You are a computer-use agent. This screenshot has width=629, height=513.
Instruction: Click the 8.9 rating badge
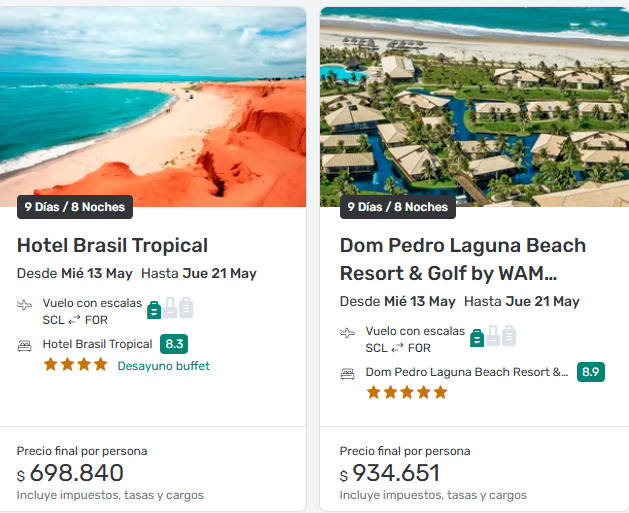(x=590, y=372)
